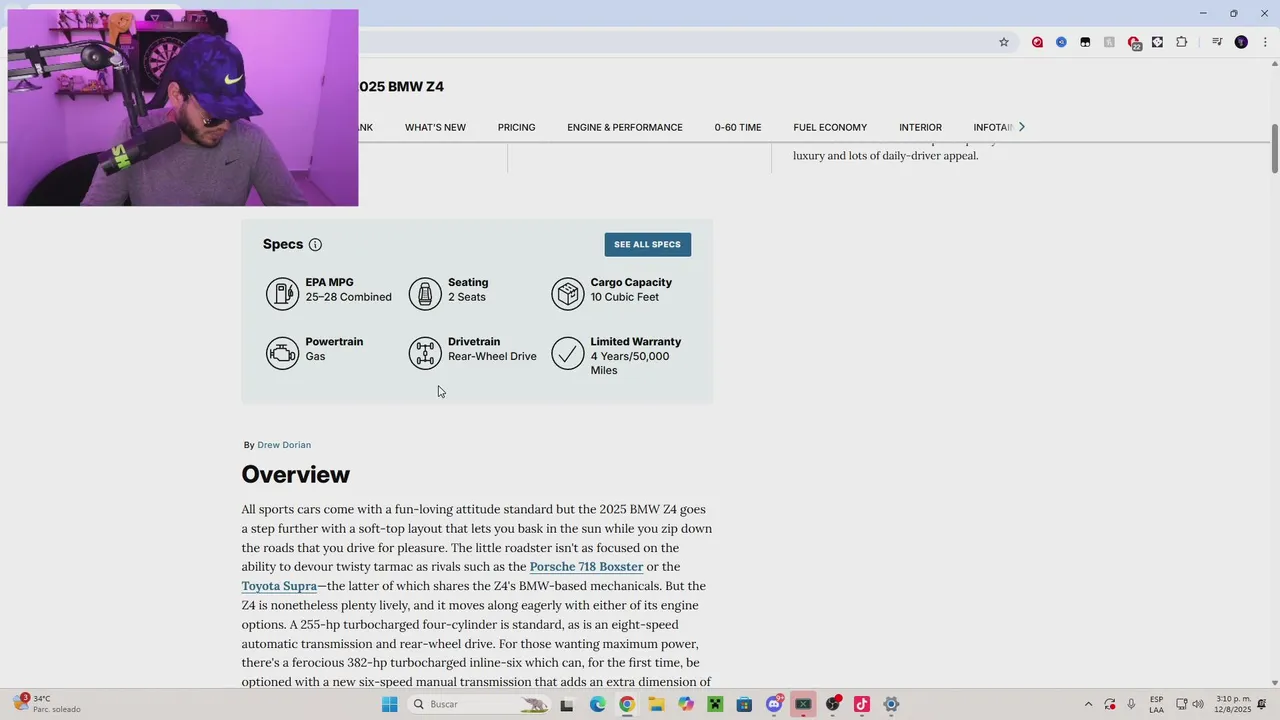
Task: Click the Specs info icon
Action: [315, 244]
